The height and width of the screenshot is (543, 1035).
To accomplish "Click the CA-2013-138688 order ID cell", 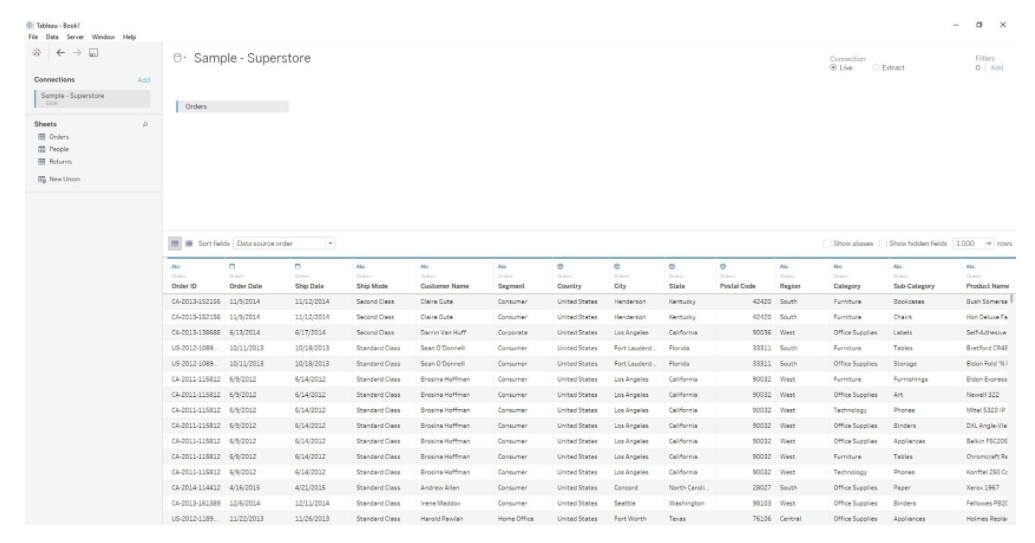I will pos(195,333).
